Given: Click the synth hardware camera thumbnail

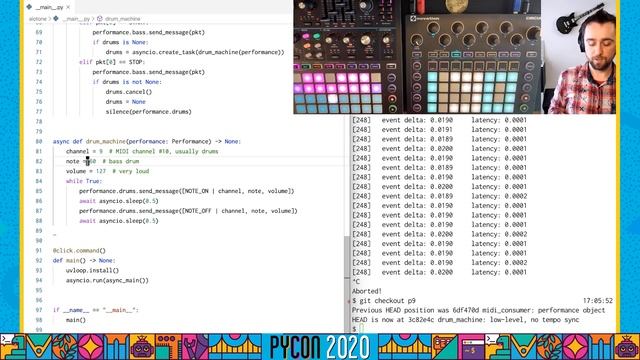Looking at the screenshot, I should [417, 57].
